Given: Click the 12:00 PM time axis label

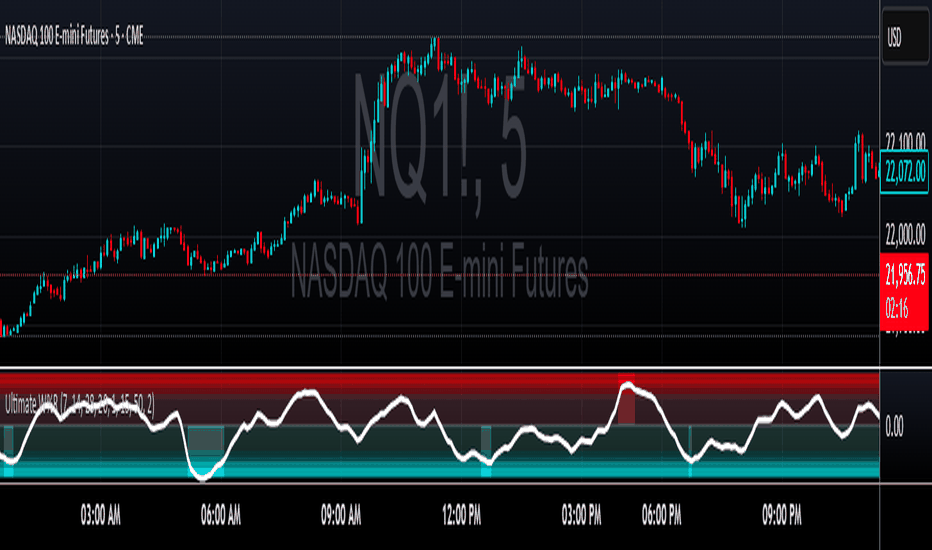Looking at the screenshot, I should tap(461, 515).
